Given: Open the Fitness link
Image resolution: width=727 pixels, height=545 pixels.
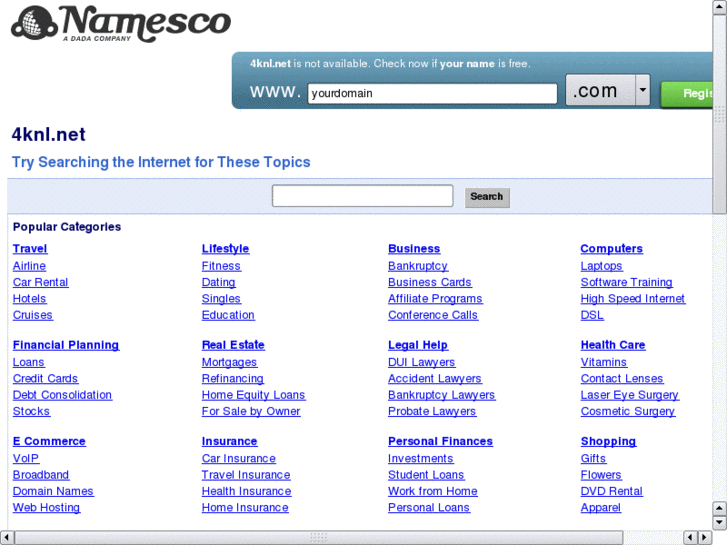Looking at the screenshot, I should click(x=221, y=266).
